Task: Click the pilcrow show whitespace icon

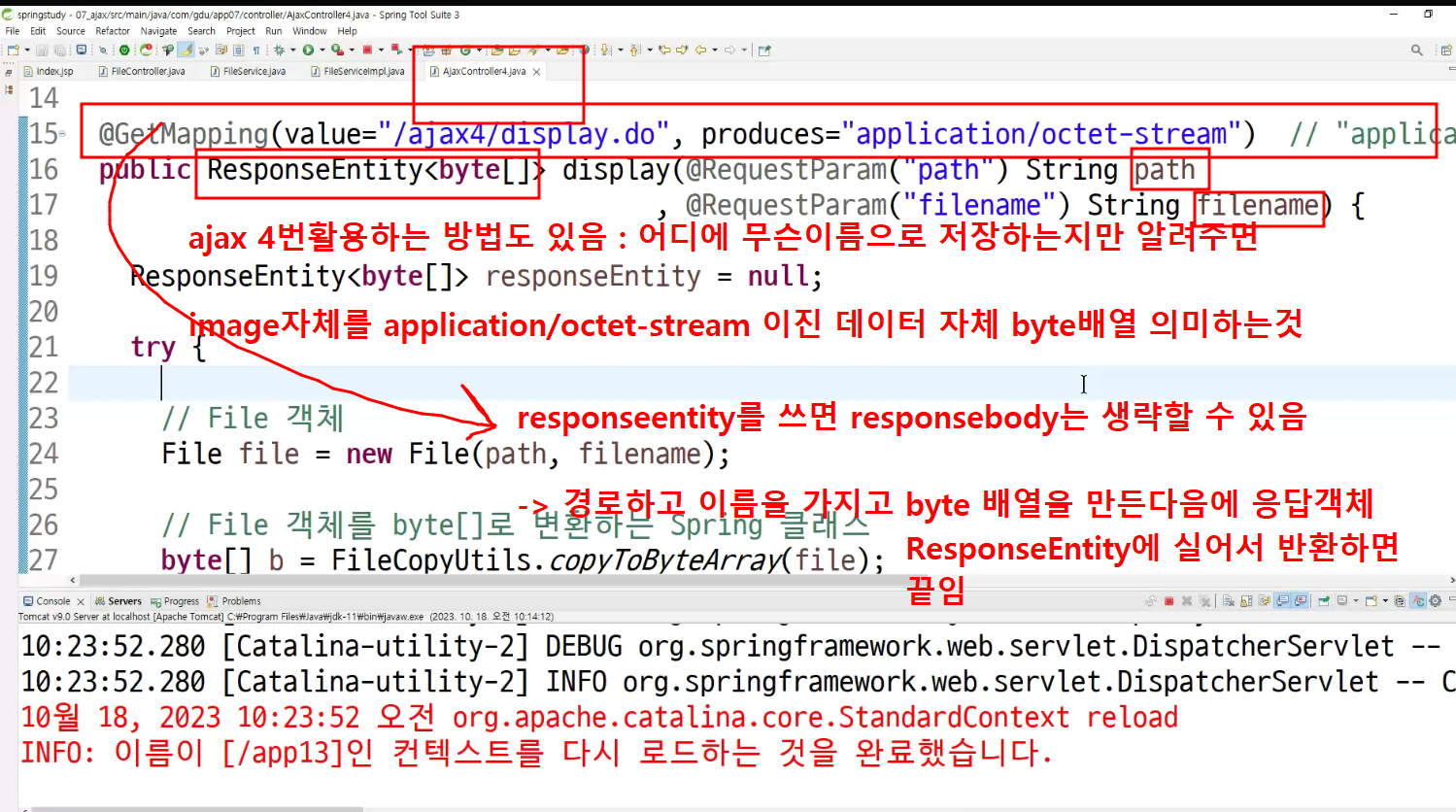Action: coord(256,50)
